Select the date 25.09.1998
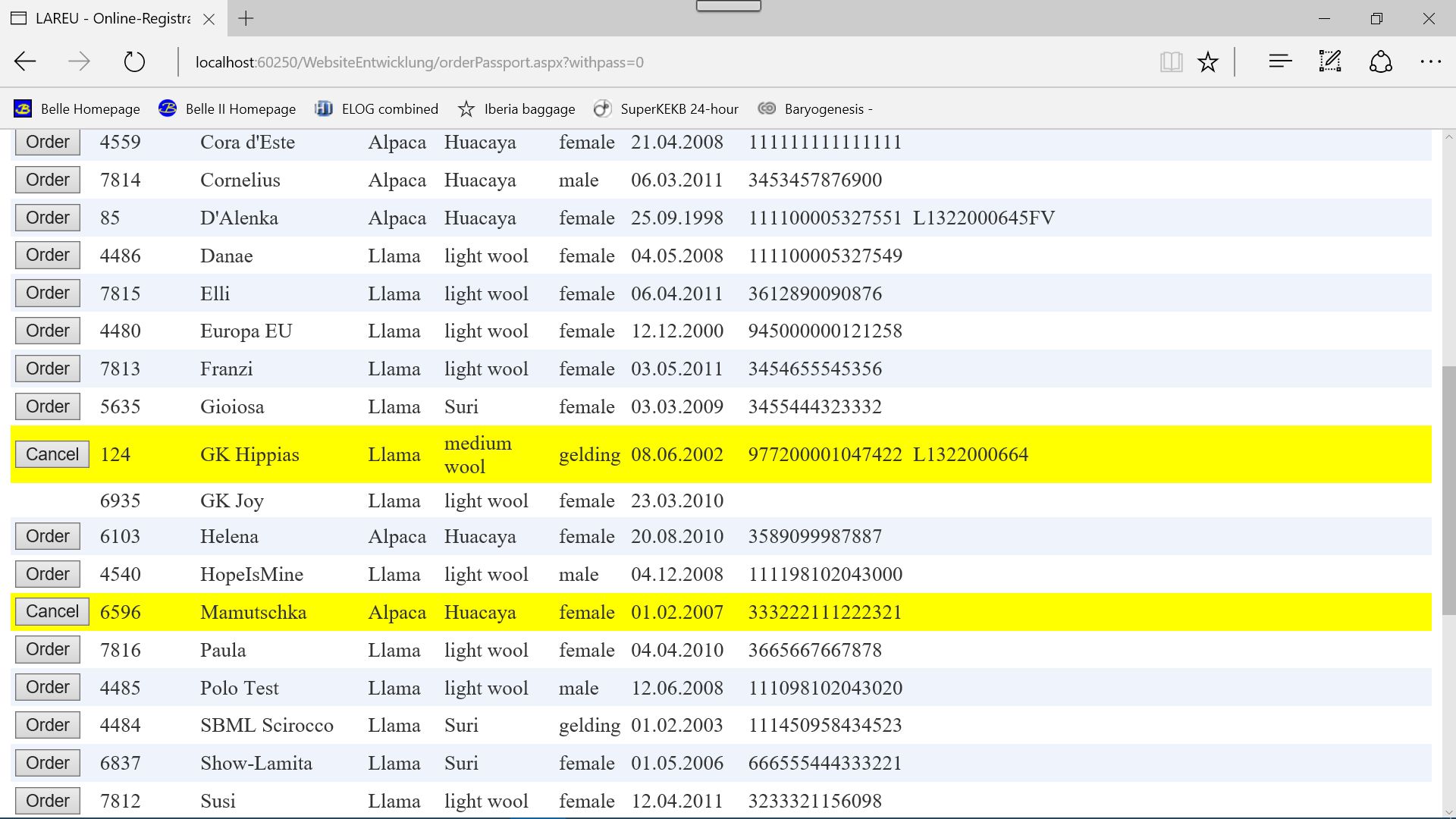The height and width of the screenshot is (819, 1456). (677, 218)
